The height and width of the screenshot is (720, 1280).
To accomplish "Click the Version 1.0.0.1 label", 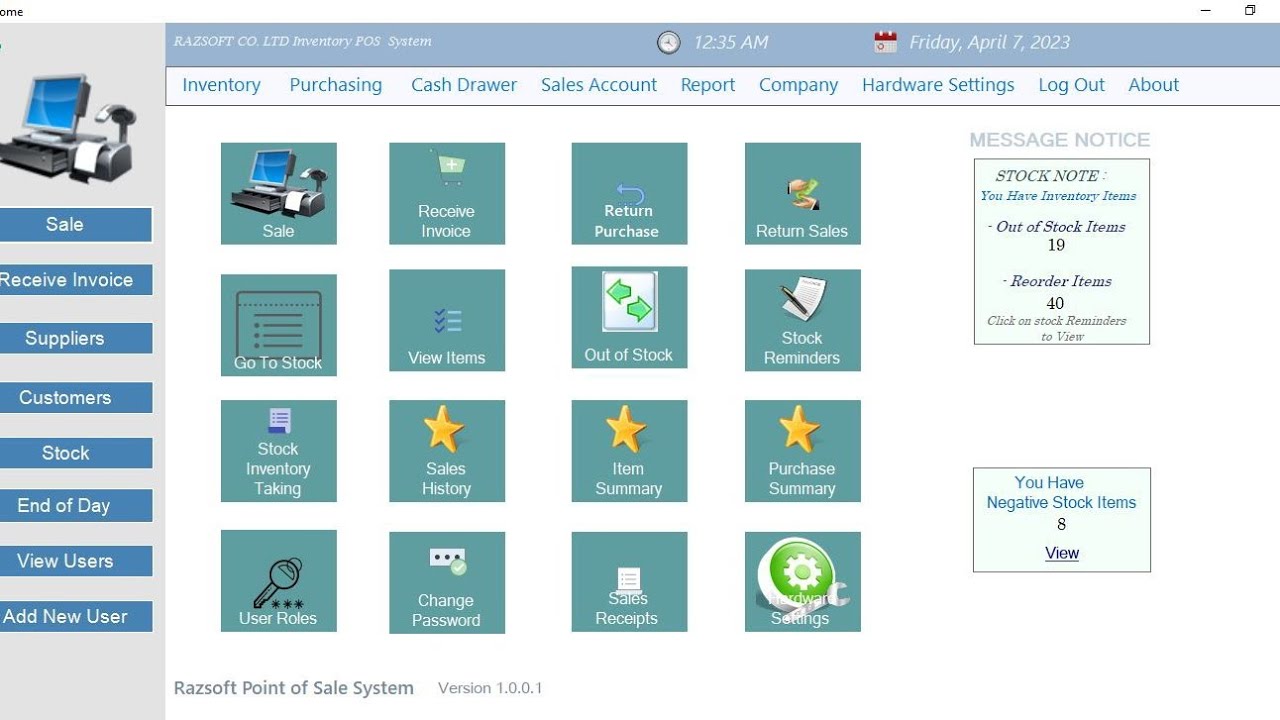I will pos(490,688).
